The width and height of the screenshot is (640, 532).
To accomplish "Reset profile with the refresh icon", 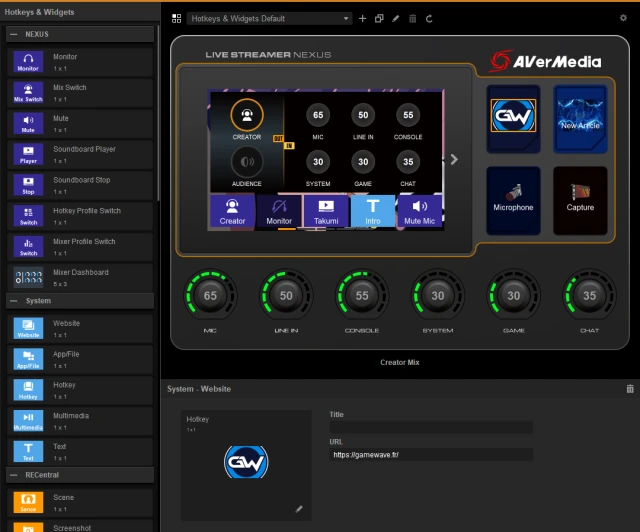I will (429, 18).
